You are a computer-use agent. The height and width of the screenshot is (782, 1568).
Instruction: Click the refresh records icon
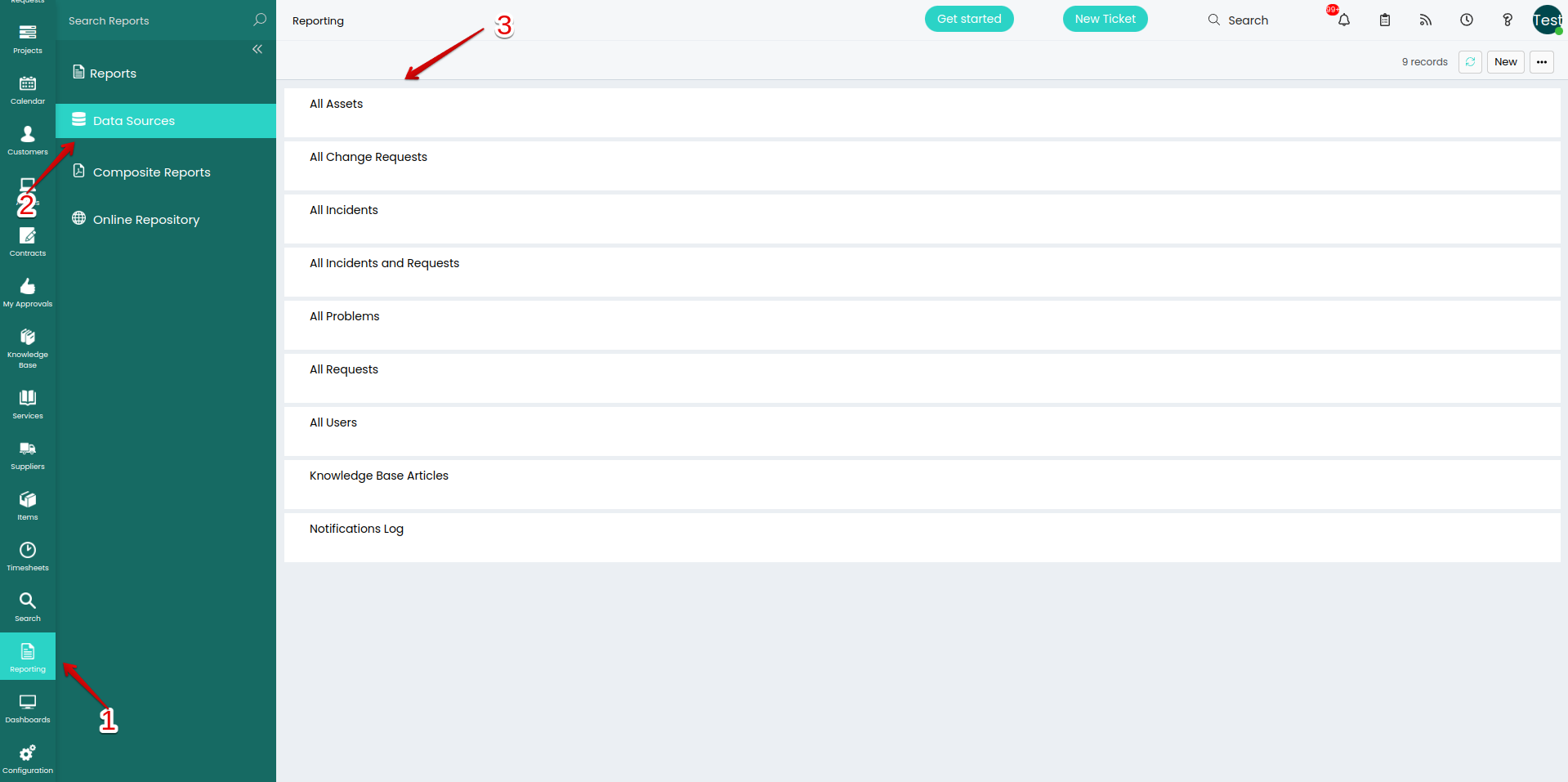click(1469, 62)
